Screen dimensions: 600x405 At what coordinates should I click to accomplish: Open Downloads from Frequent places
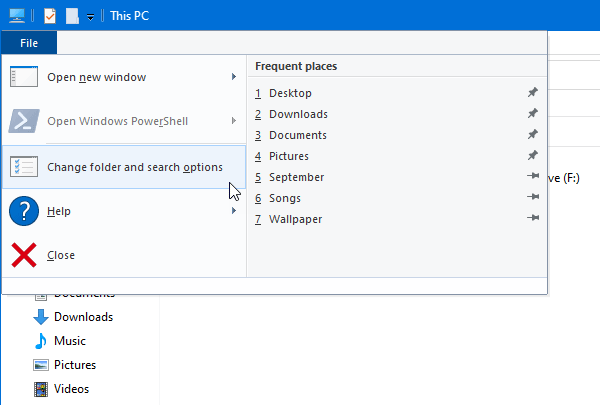(x=397, y=114)
